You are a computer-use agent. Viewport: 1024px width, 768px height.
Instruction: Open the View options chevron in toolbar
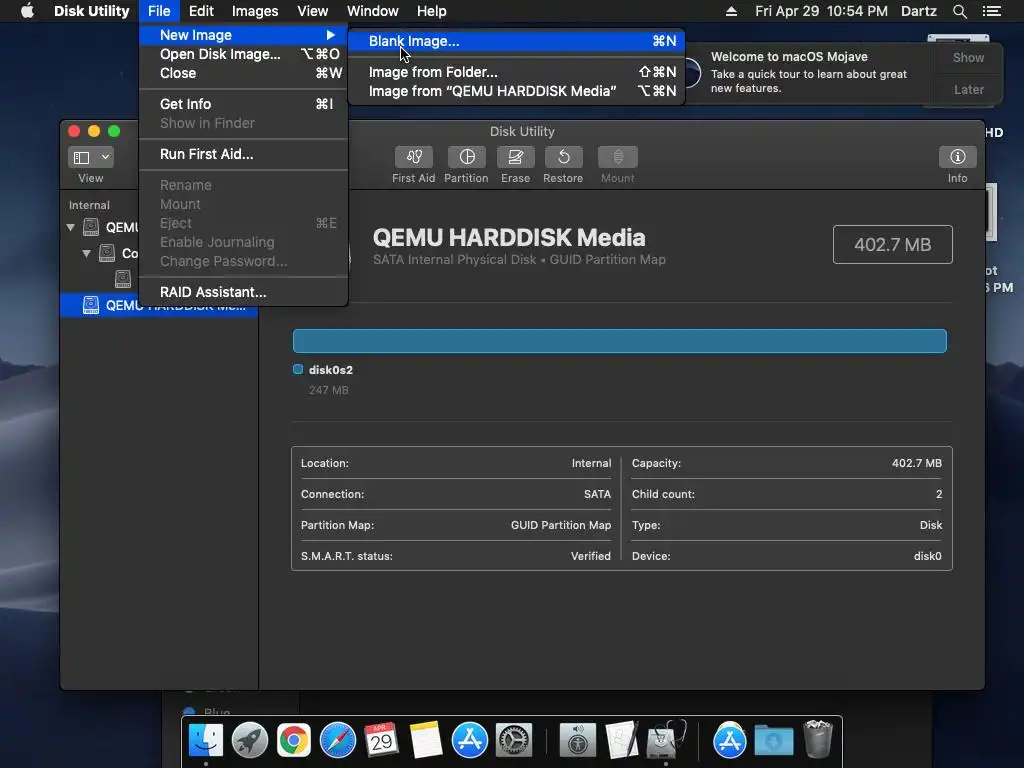click(x=105, y=157)
